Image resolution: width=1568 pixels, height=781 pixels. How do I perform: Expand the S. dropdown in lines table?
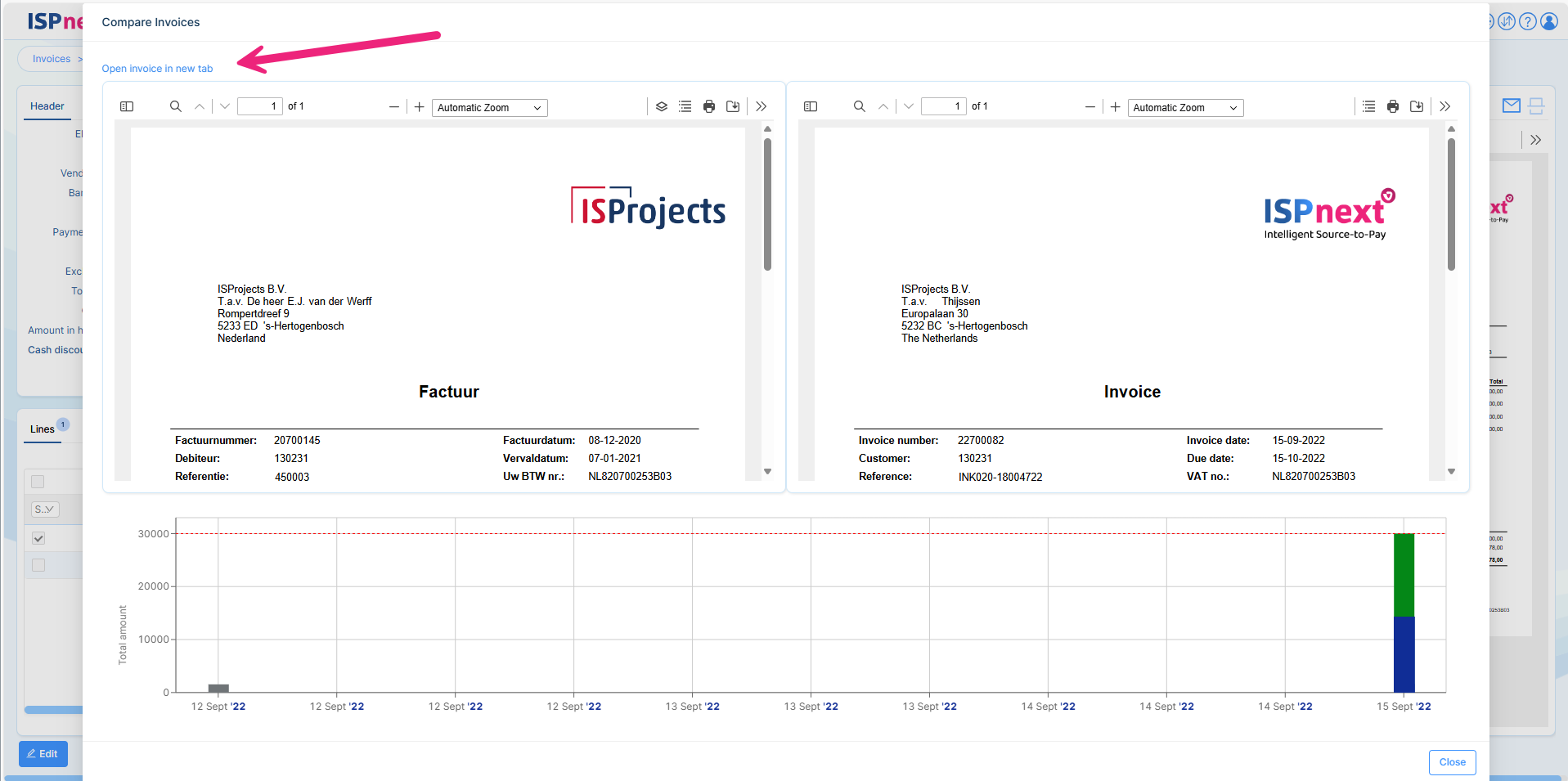click(44, 509)
